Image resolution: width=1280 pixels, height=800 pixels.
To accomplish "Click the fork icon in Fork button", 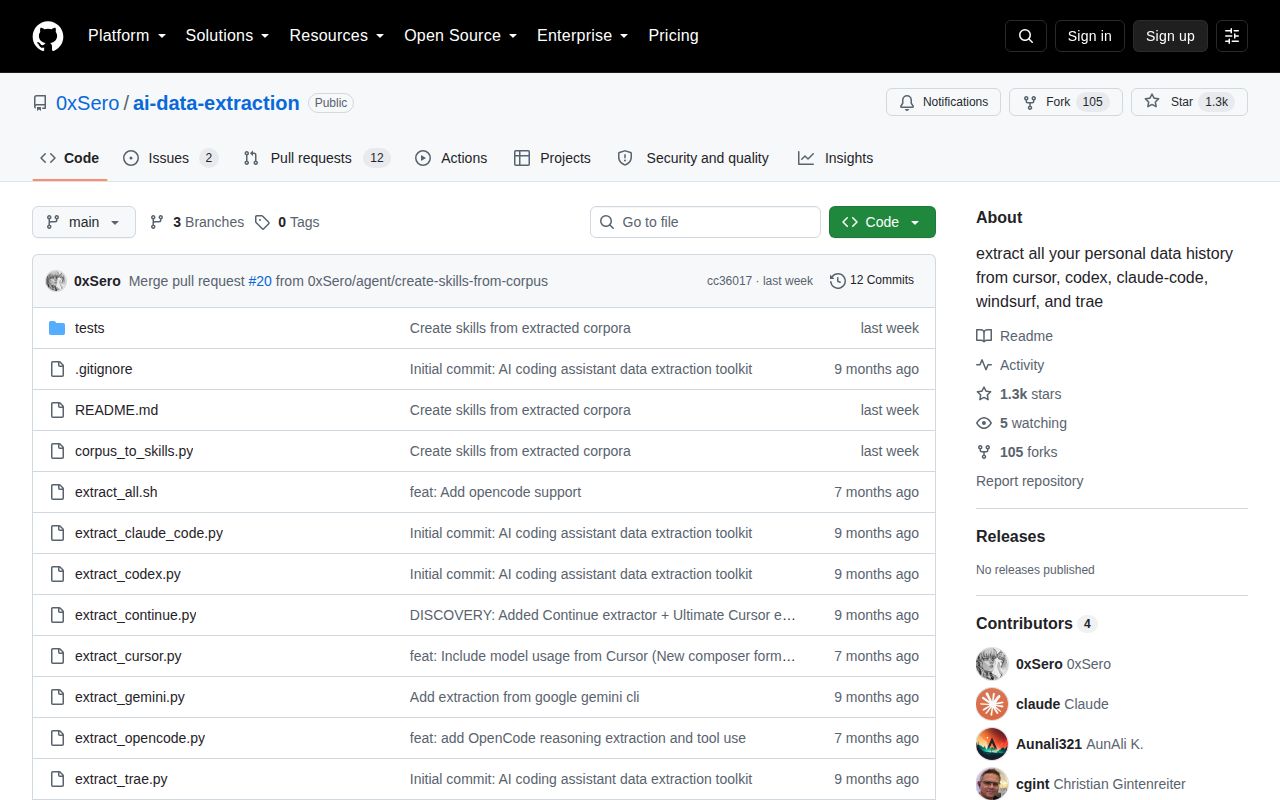I will tap(1030, 102).
